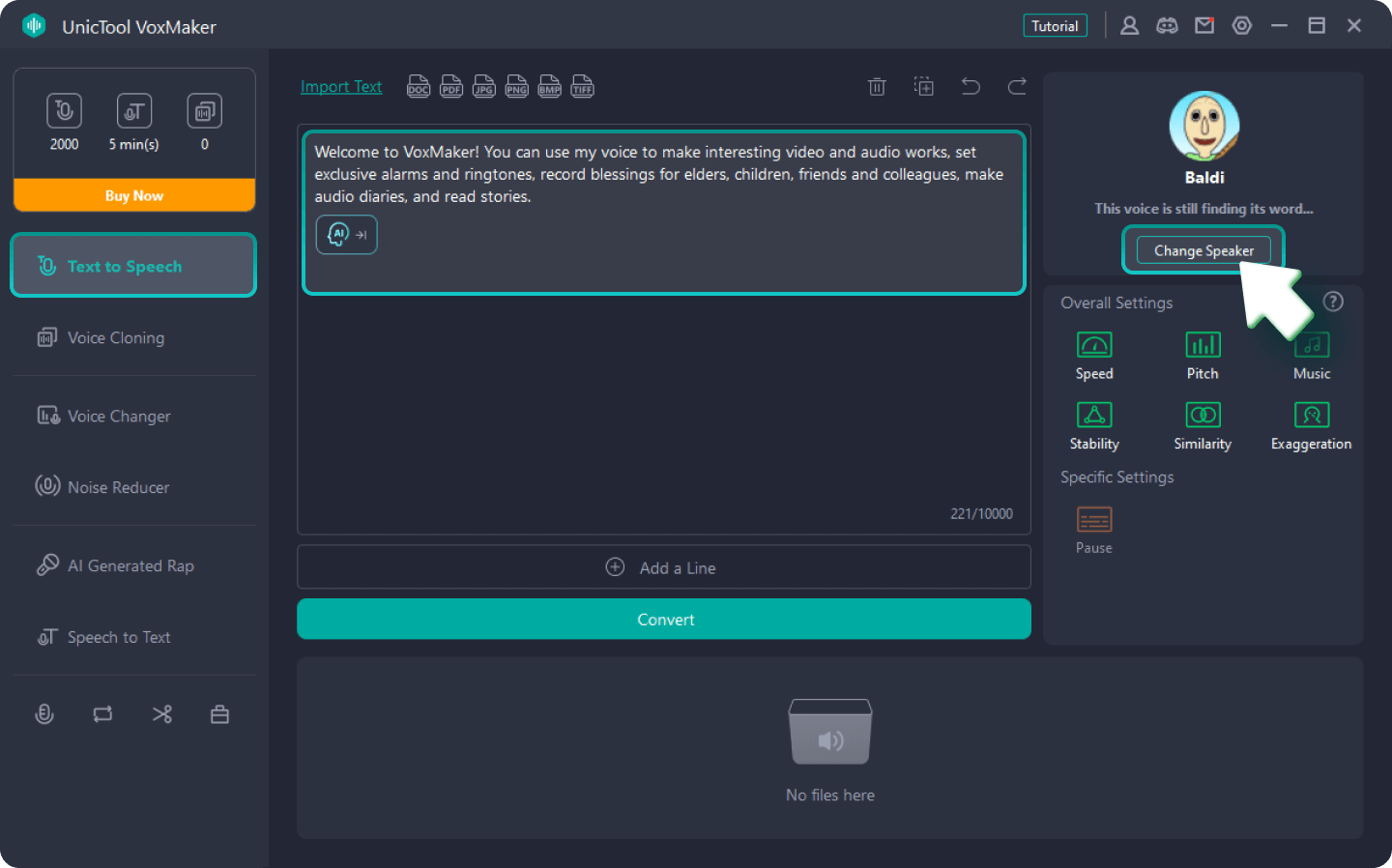Open the settings gear icon

[x=1242, y=26]
